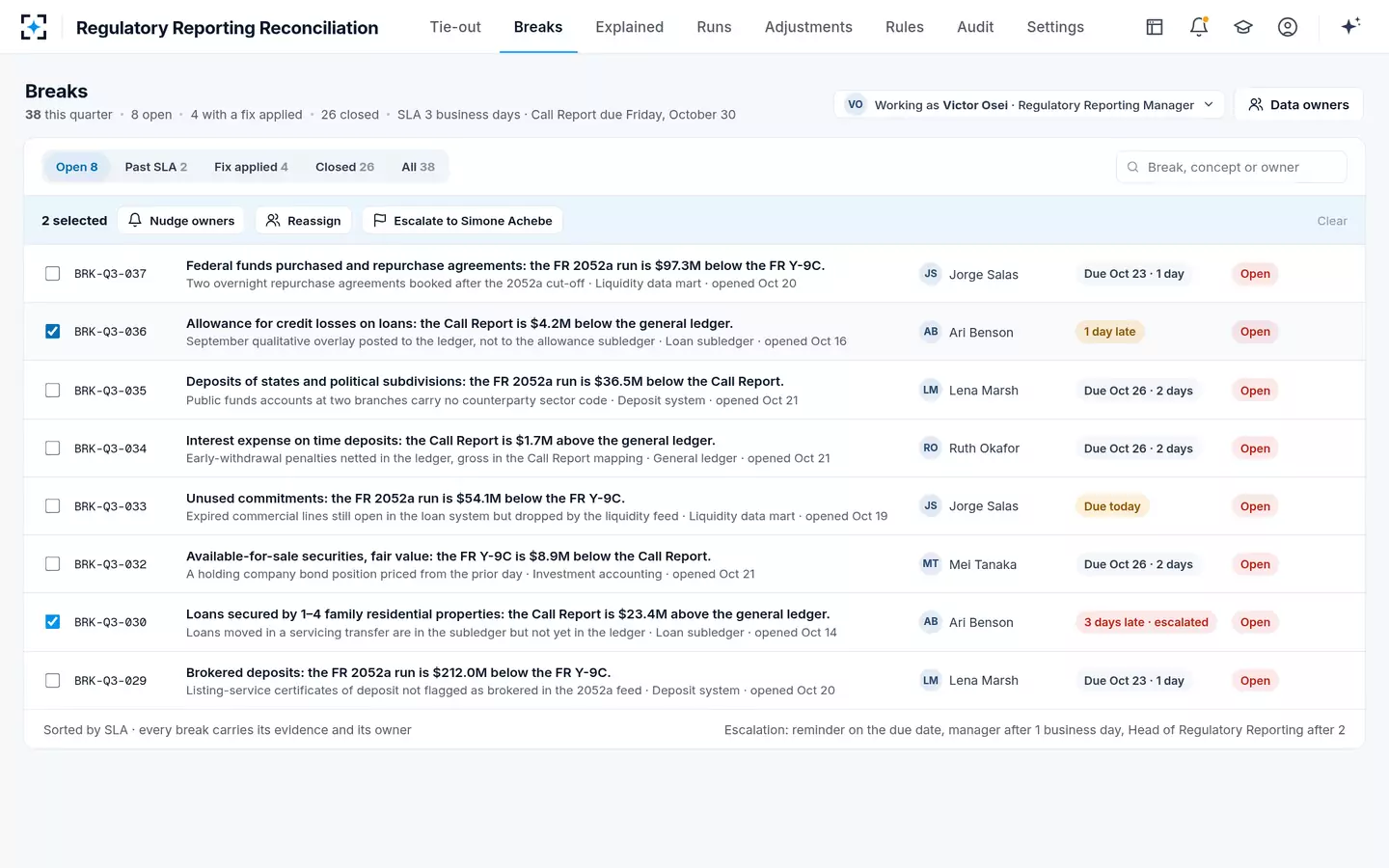1389x868 pixels.
Task: Focus the Break, concept or owner search field
Action: tap(1232, 167)
